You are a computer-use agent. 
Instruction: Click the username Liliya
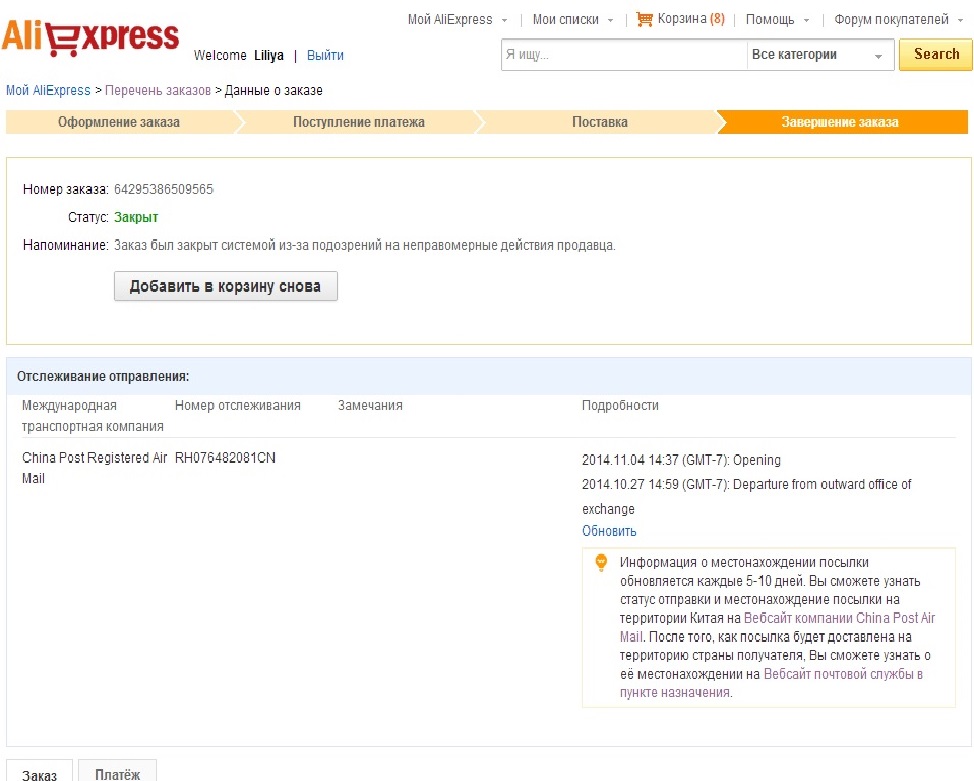point(269,55)
